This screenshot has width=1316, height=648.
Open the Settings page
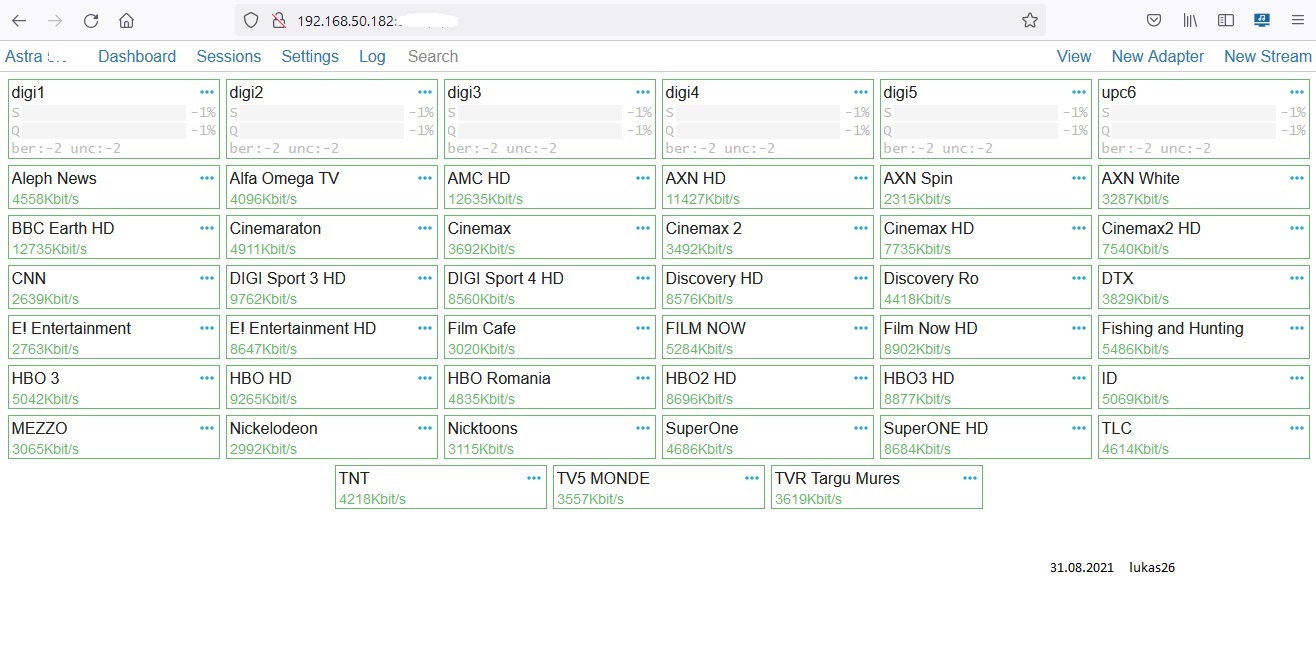pos(310,56)
